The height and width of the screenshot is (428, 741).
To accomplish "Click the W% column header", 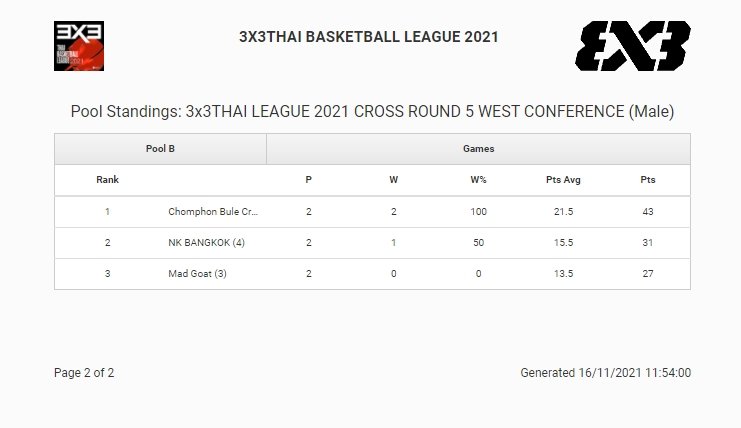I will pyautogui.click(x=478, y=180).
